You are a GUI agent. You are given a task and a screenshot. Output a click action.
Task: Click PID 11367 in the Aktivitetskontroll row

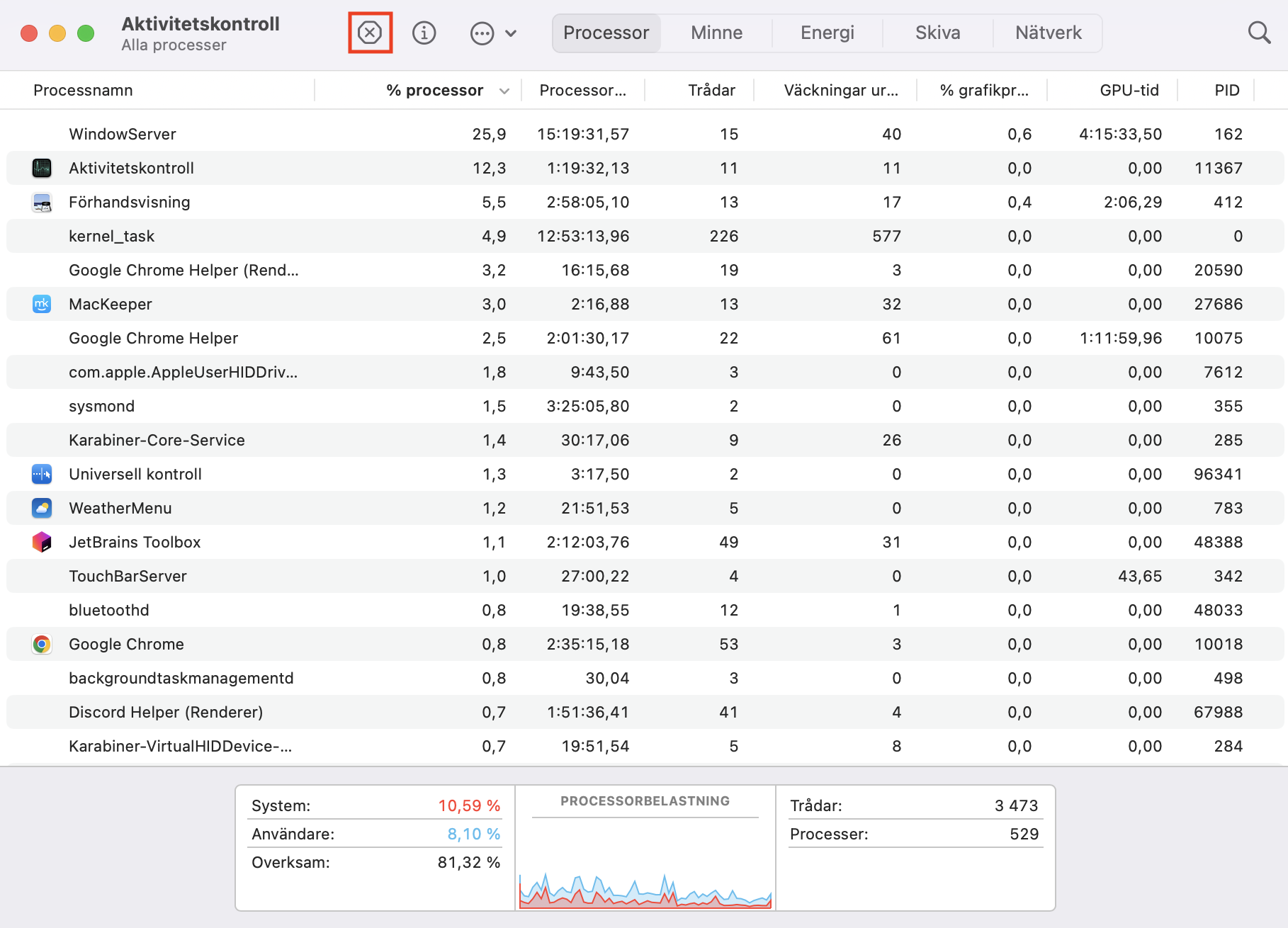tap(1218, 168)
